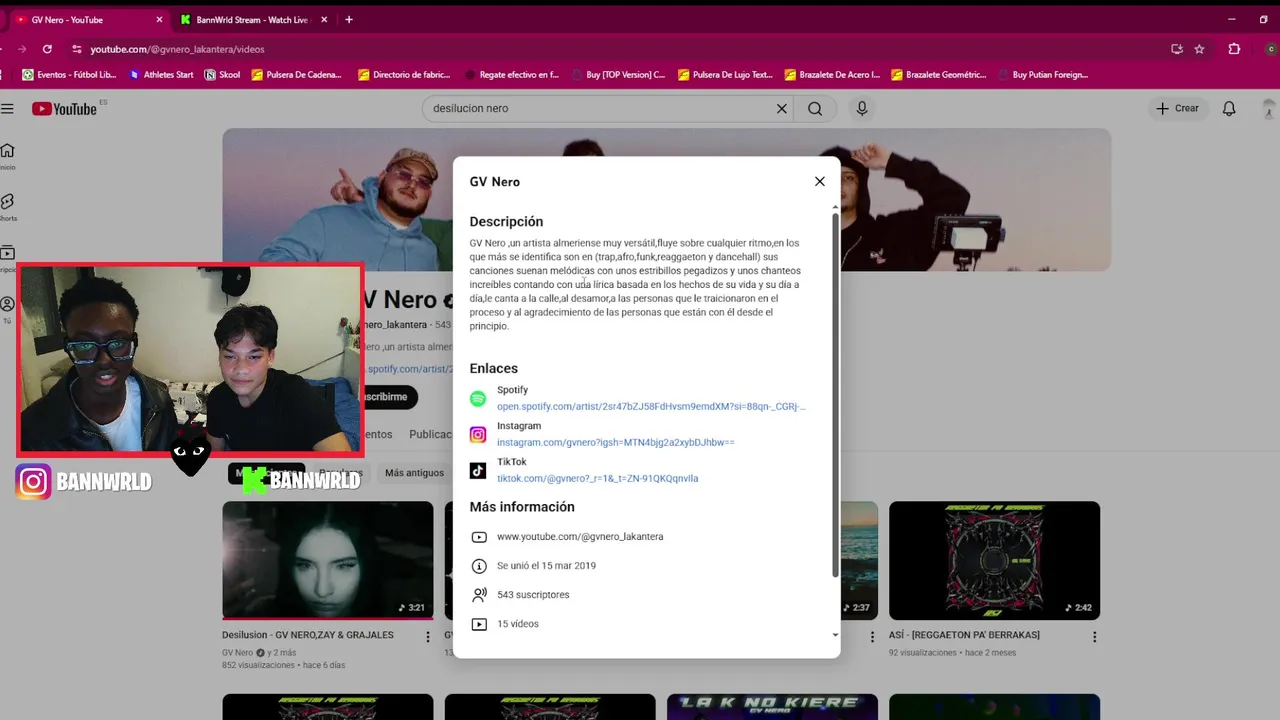The width and height of the screenshot is (1280, 720).
Task: Play the ASÍ Reggaeton Pa' Berrakas thumbnail
Action: 994,560
